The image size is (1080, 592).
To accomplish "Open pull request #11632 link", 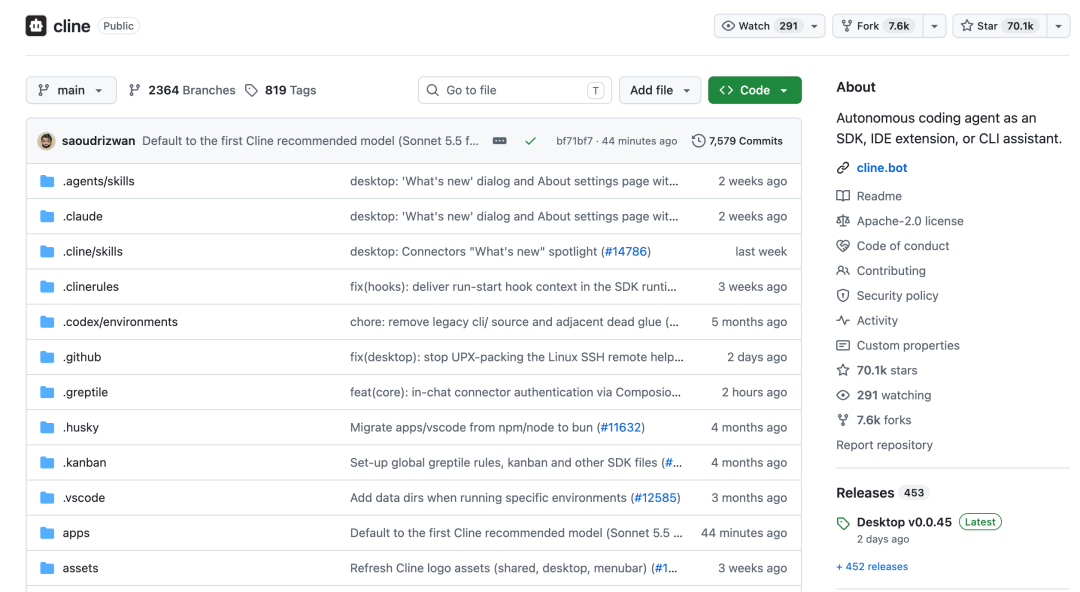I will [621, 427].
